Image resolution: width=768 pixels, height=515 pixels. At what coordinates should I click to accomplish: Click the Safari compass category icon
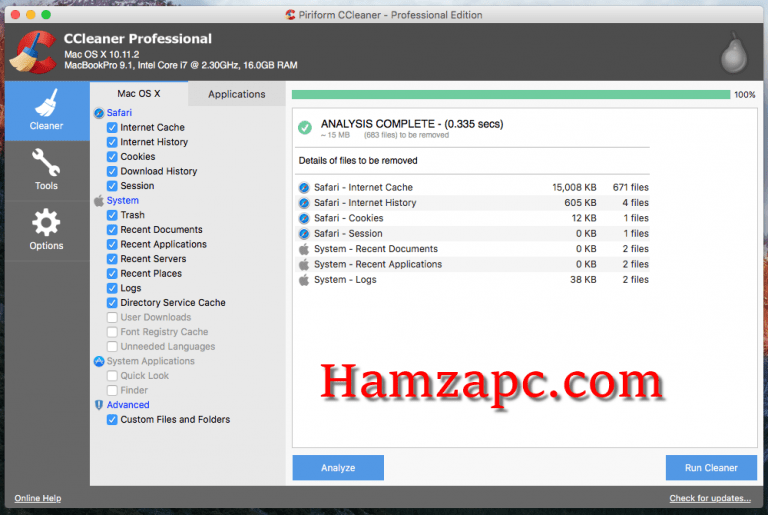pos(99,113)
